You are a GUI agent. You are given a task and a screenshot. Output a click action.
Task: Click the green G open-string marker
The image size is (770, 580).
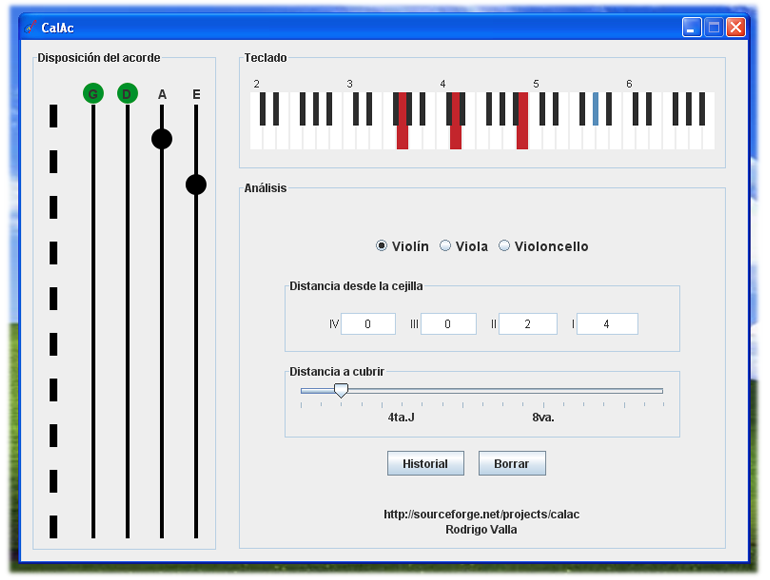click(x=93, y=93)
